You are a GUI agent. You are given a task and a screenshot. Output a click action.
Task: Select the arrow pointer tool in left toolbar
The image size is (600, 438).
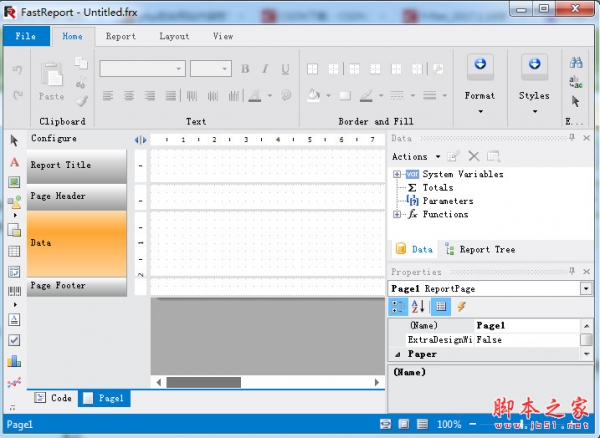(x=14, y=140)
